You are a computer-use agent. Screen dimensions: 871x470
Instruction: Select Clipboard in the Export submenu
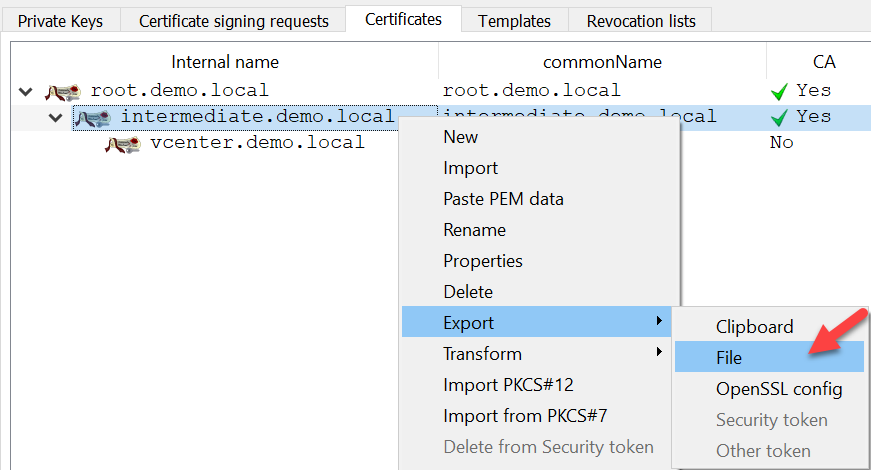pyautogui.click(x=754, y=326)
